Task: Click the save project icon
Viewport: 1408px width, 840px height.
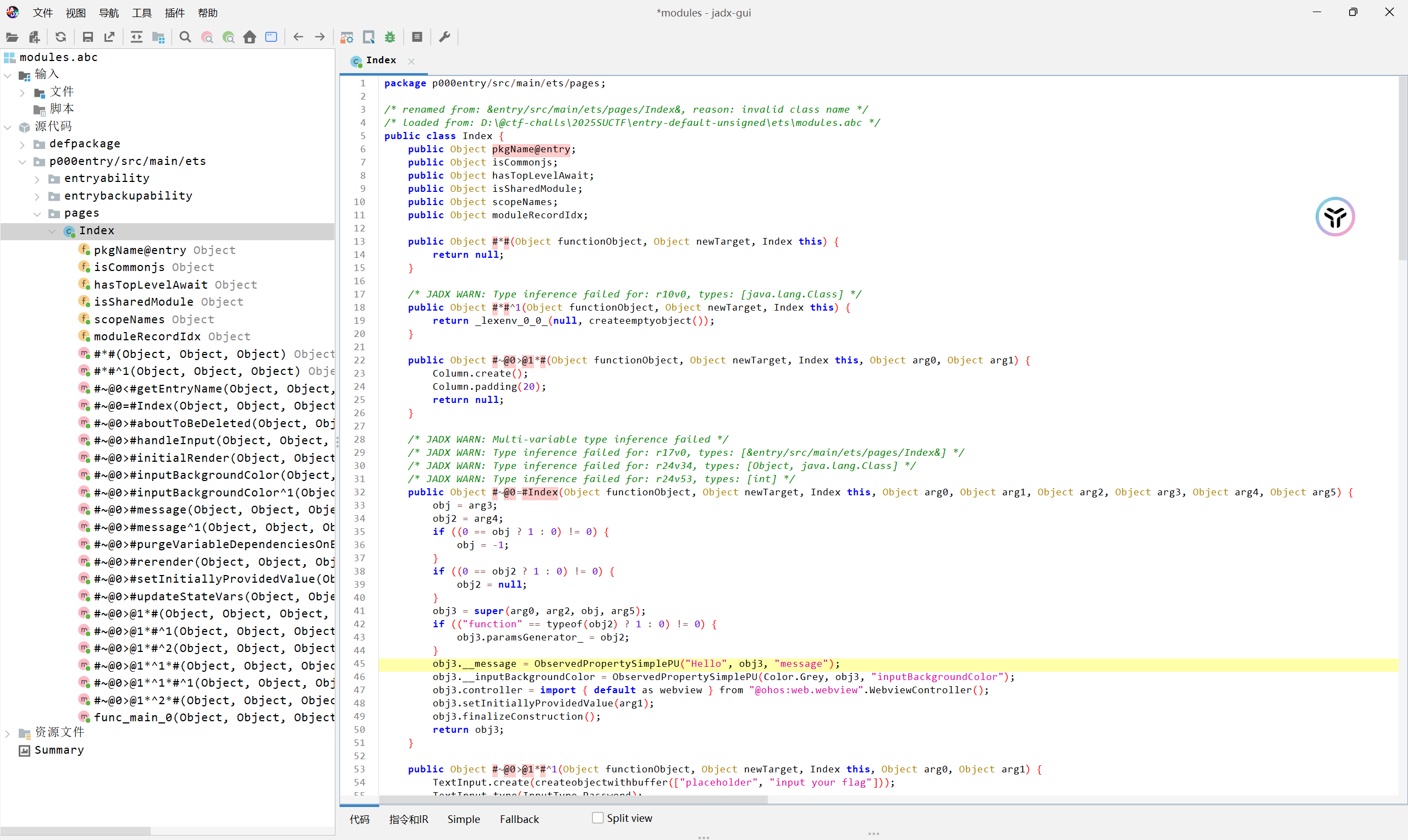Action: pos(87,37)
